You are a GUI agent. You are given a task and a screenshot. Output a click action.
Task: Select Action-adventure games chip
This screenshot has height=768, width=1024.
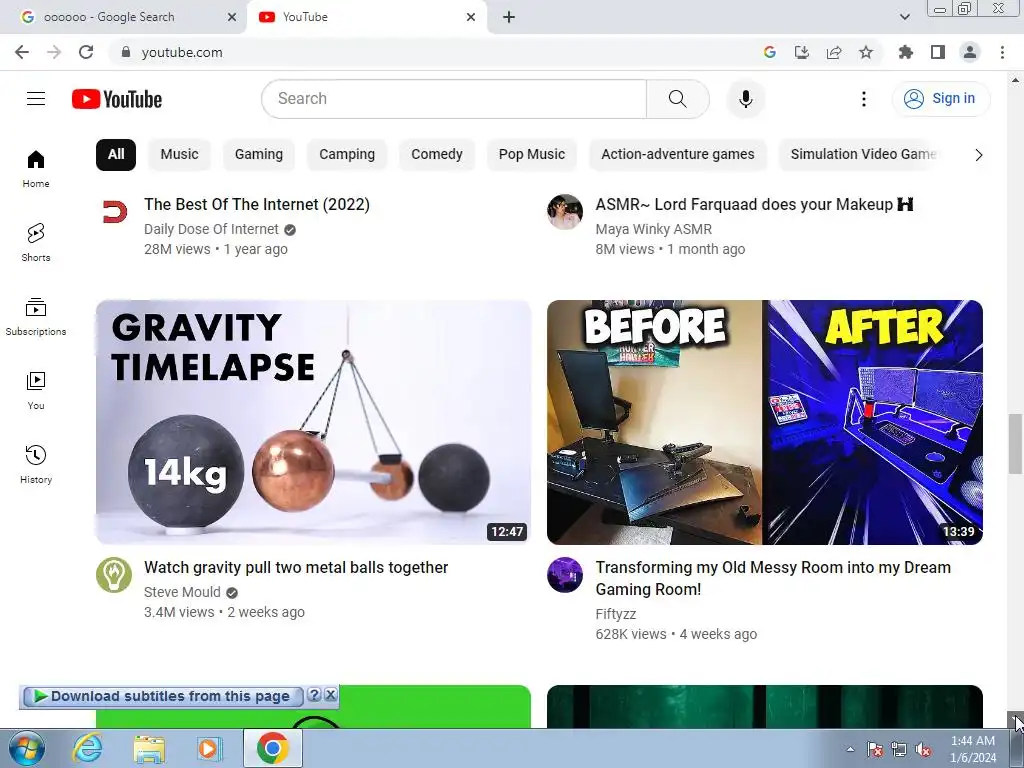tap(678, 155)
